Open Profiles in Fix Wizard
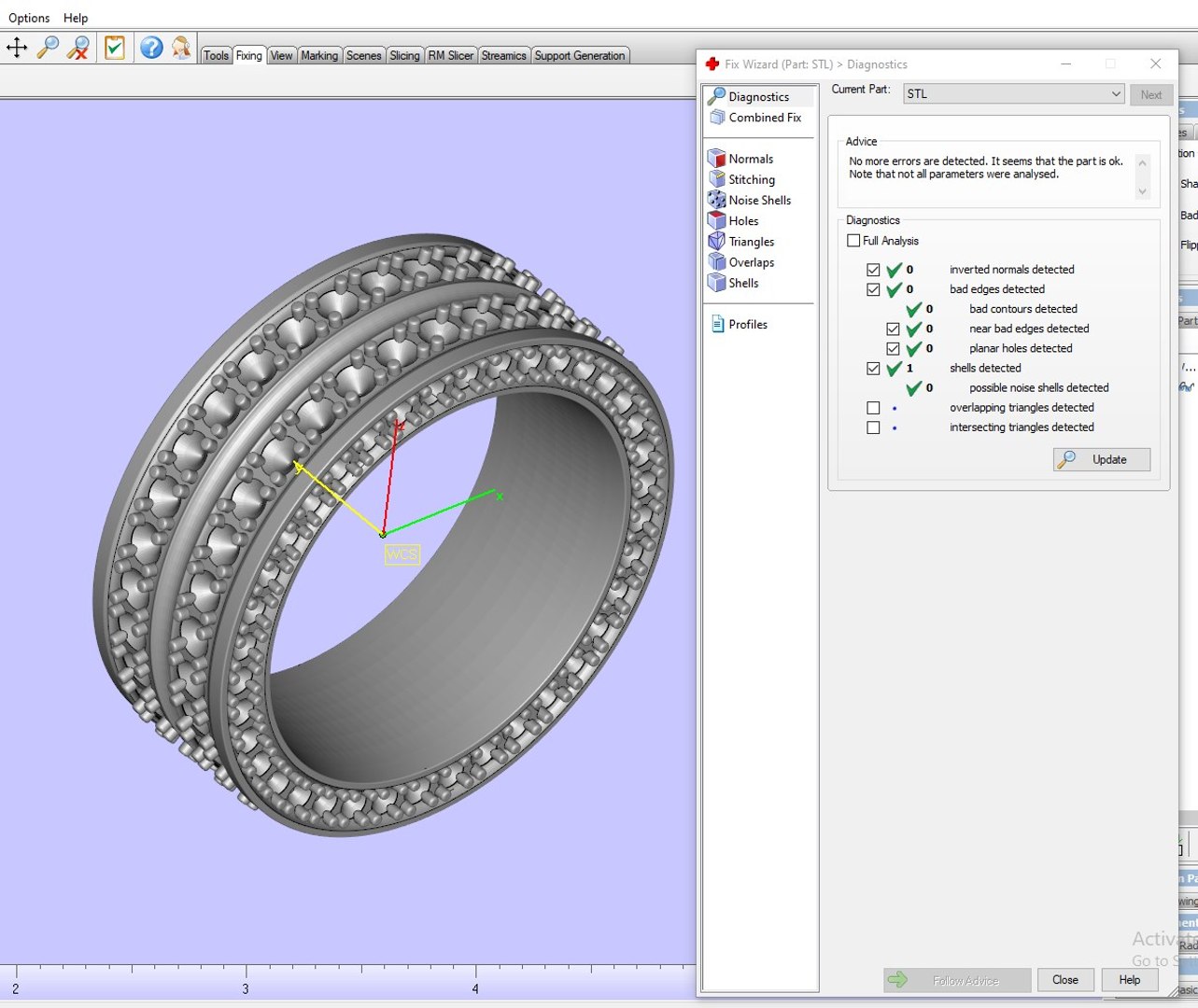This screenshot has height=1008, width=1198. pyautogui.click(x=739, y=324)
